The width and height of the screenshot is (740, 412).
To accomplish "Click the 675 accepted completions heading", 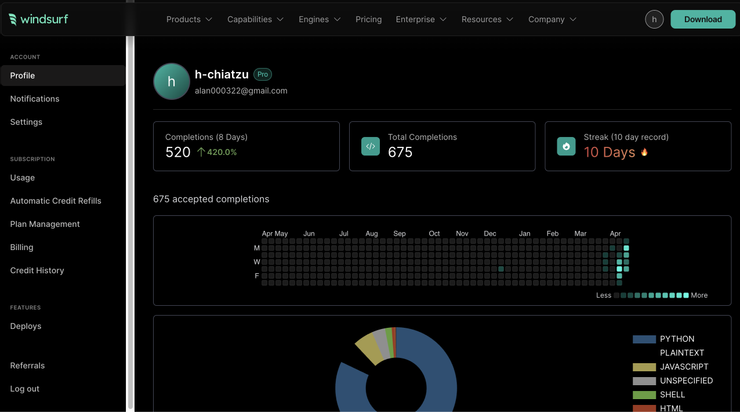I will click(x=211, y=199).
